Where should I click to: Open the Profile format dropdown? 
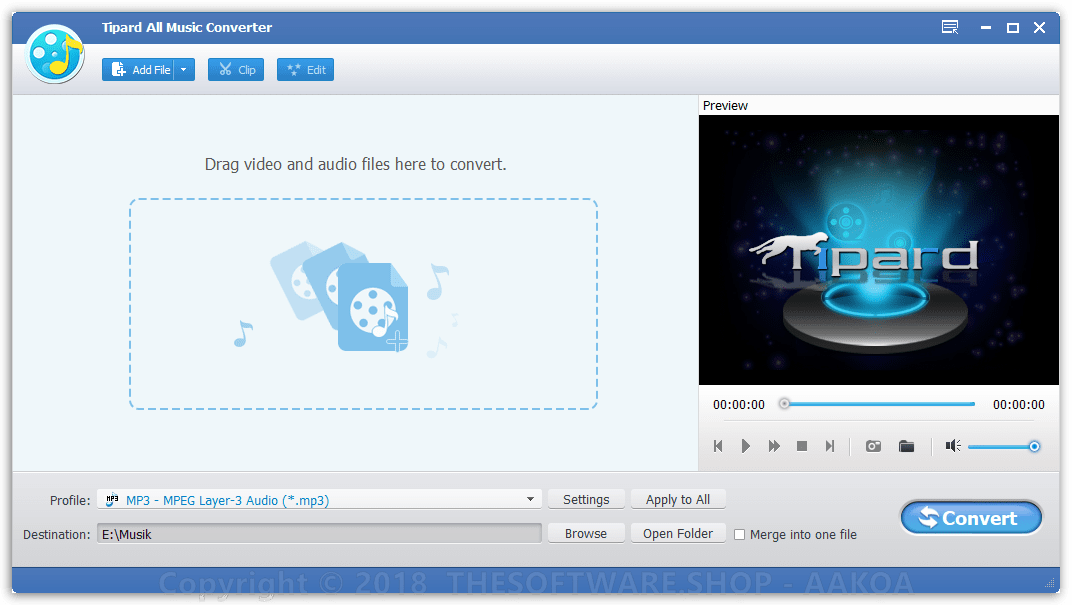point(529,499)
